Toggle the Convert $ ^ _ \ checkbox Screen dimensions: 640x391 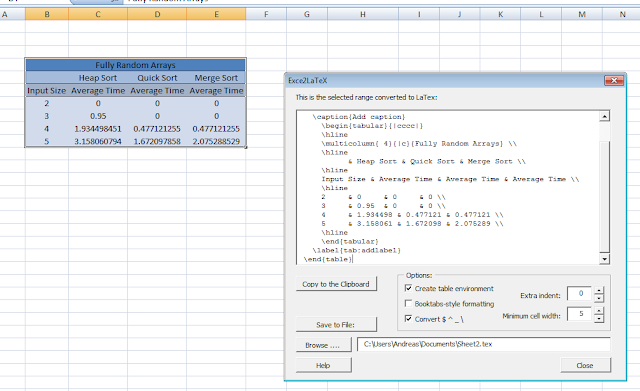pos(408,318)
